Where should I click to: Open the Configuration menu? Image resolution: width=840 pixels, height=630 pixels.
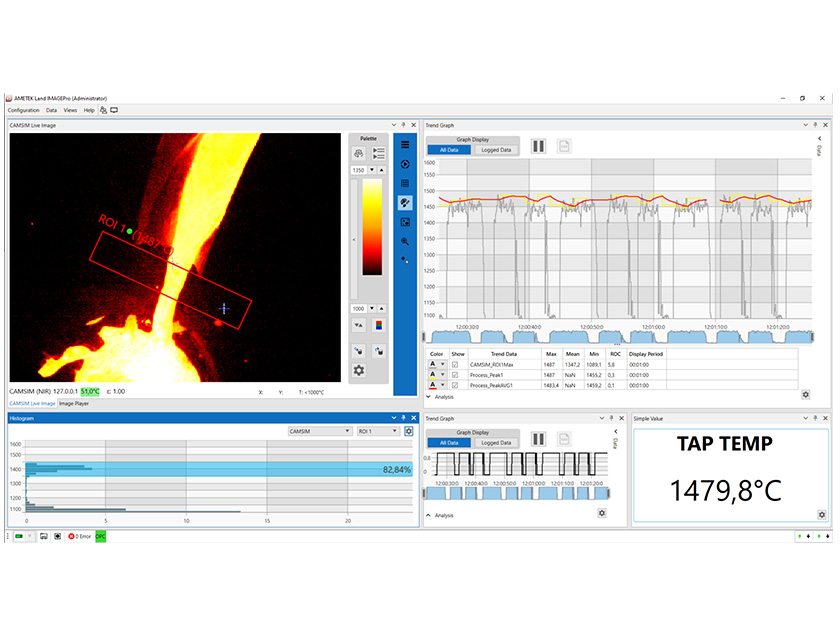coord(23,110)
